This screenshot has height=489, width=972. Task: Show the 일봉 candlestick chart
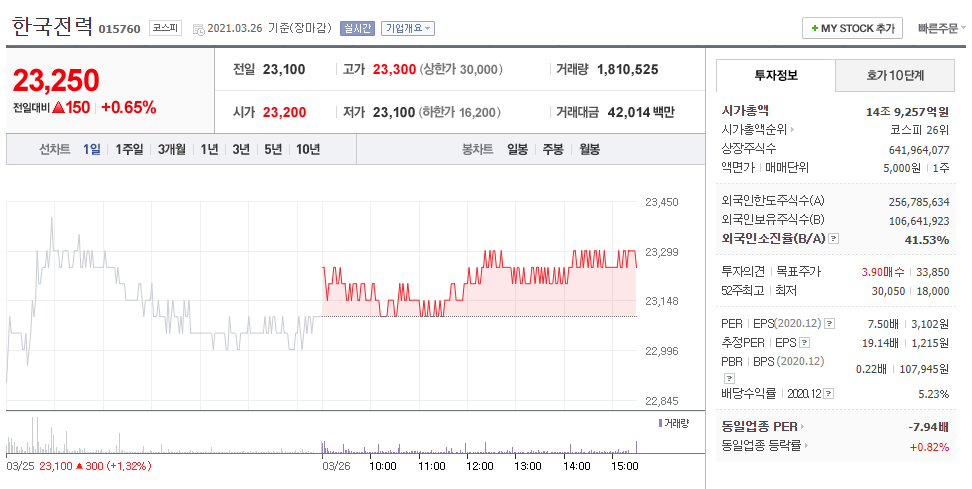pyautogui.click(x=518, y=149)
